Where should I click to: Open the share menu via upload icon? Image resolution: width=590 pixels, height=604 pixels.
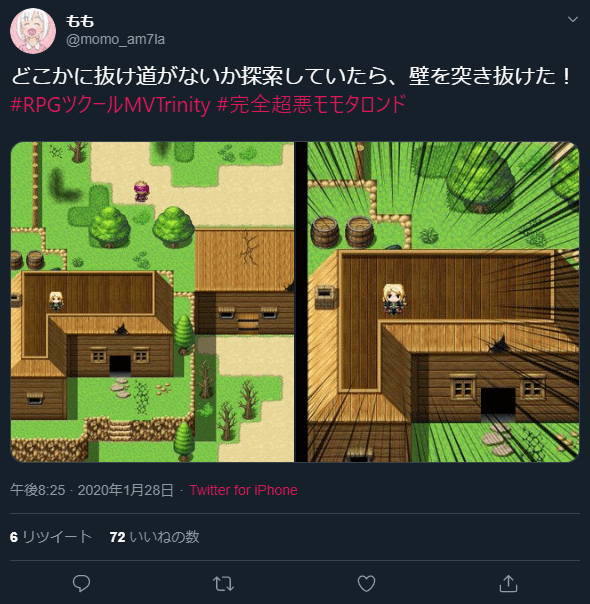[508, 583]
